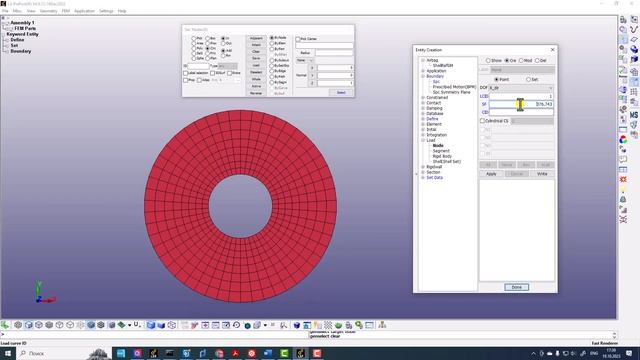Select the Mod radio in Entity Creation

pos(521,60)
